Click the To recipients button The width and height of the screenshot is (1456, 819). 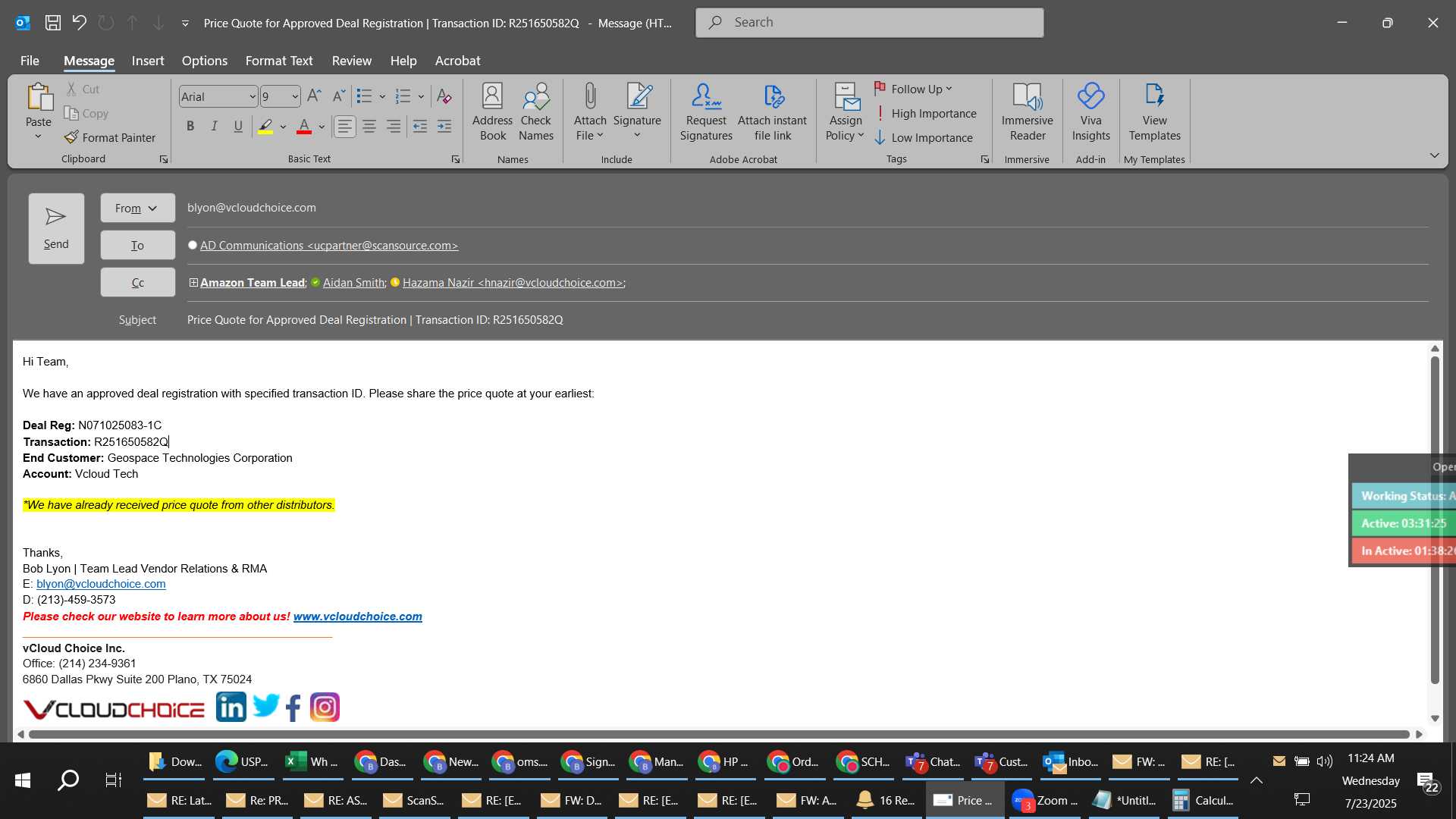[x=137, y=245]
